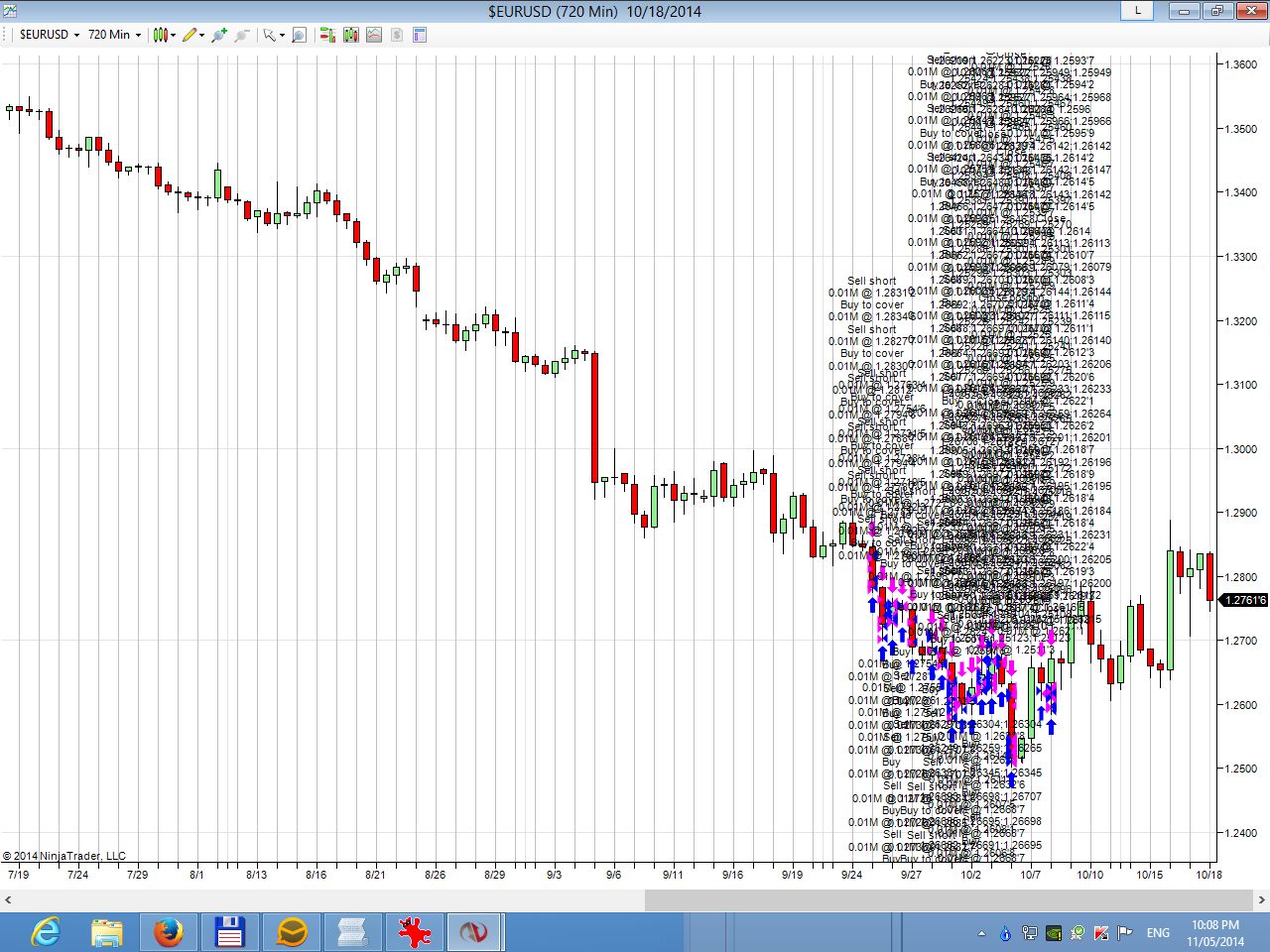The image size is (1270, 952).
Task: Select the pencil drawing tools icon
Action: pyautogui.click(x=189, y=35)
